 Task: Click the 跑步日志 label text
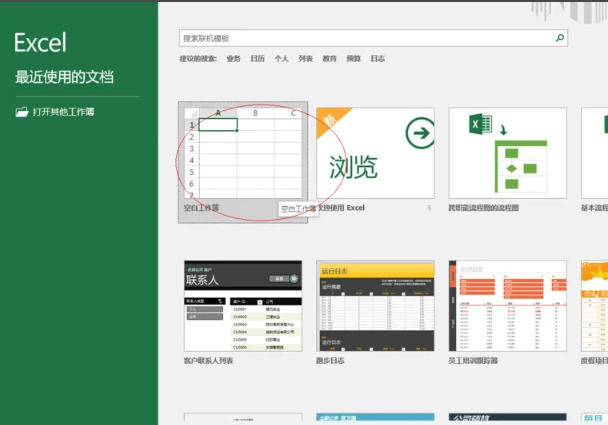(330, 361)
